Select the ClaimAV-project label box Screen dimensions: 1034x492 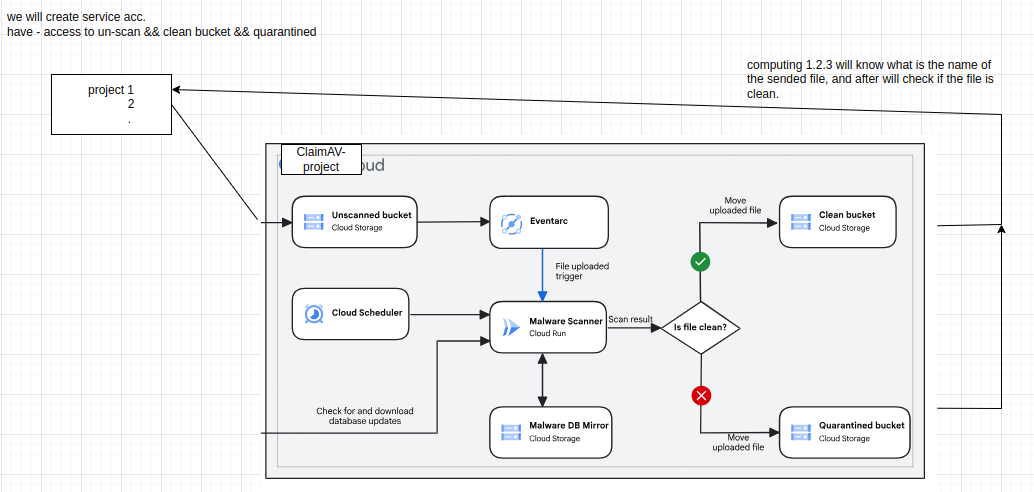(x=321, y=160)
